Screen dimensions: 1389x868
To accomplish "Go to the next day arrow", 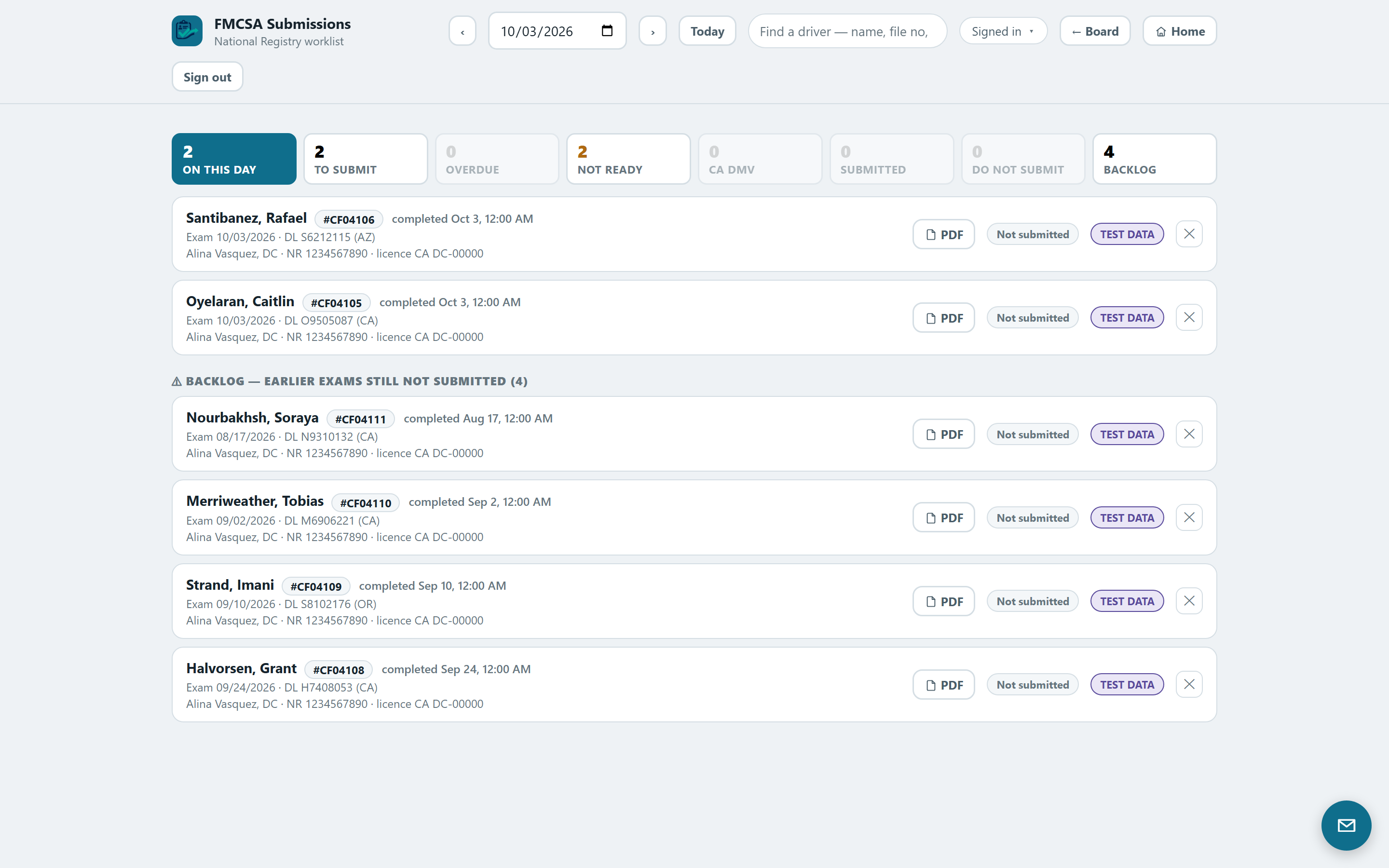I will pos(653,31).
